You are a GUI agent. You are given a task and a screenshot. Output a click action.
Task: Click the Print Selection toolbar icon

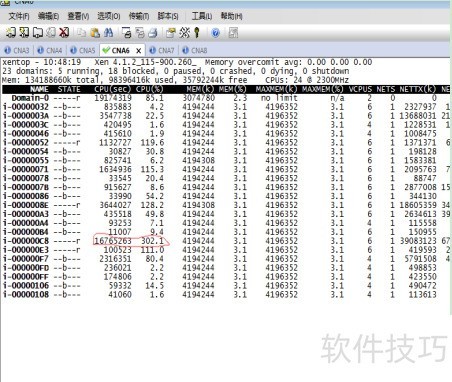(x=139, y=33)
